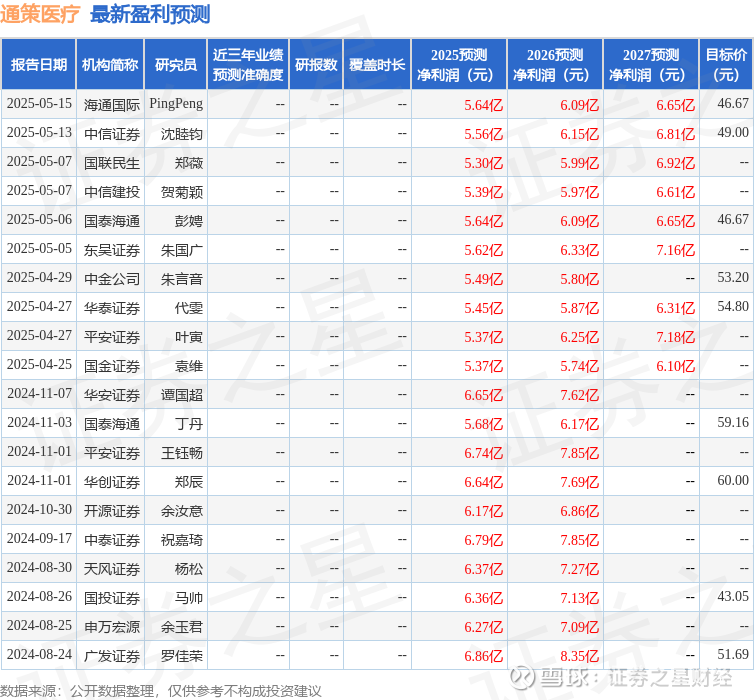
Task: Click date 2024-09-17 cell
Action: pos(39,538)
